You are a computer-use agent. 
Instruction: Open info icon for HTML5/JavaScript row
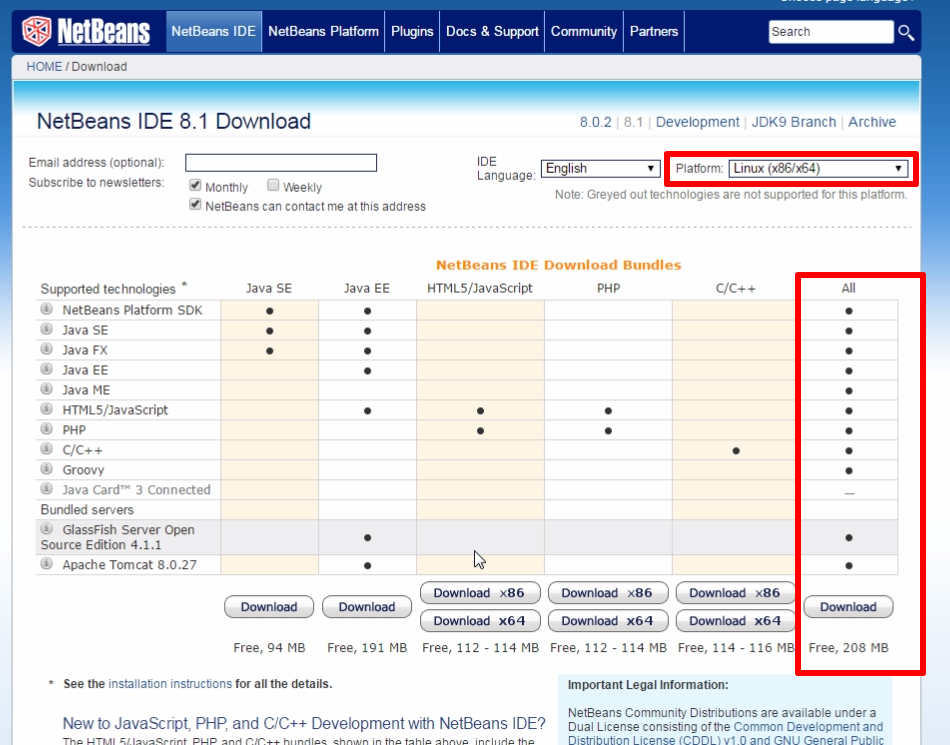tap(47, 409)
